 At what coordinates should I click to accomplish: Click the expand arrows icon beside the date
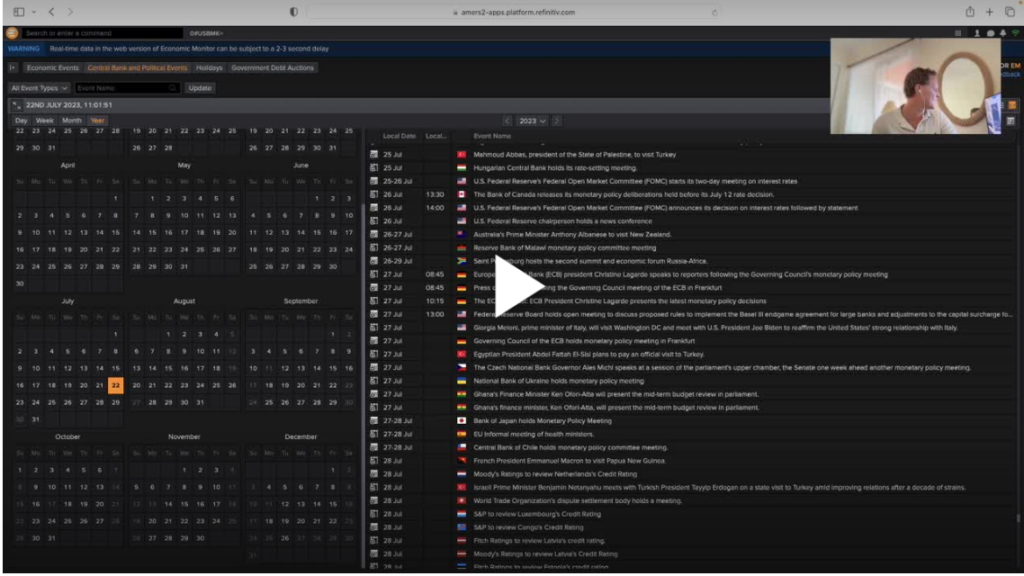tap(16, 105)
